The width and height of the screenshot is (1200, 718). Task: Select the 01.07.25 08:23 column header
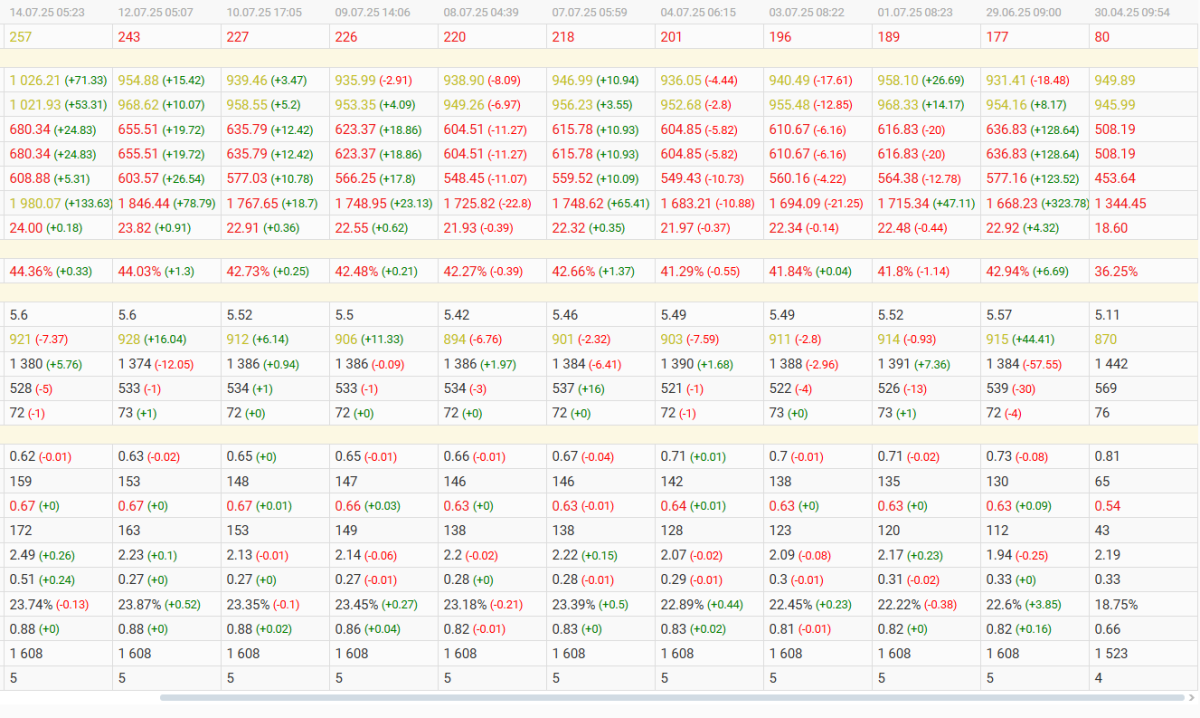916,13
